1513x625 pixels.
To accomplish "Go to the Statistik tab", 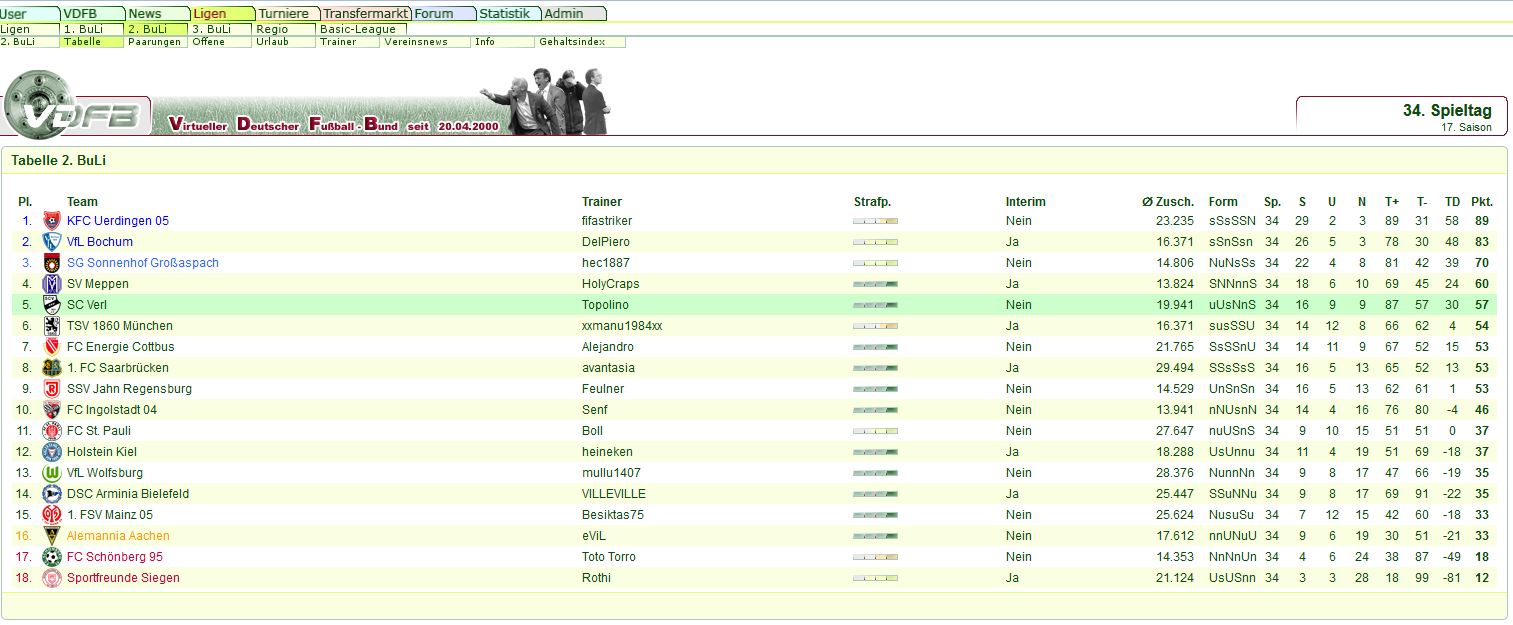I will 509,14.
